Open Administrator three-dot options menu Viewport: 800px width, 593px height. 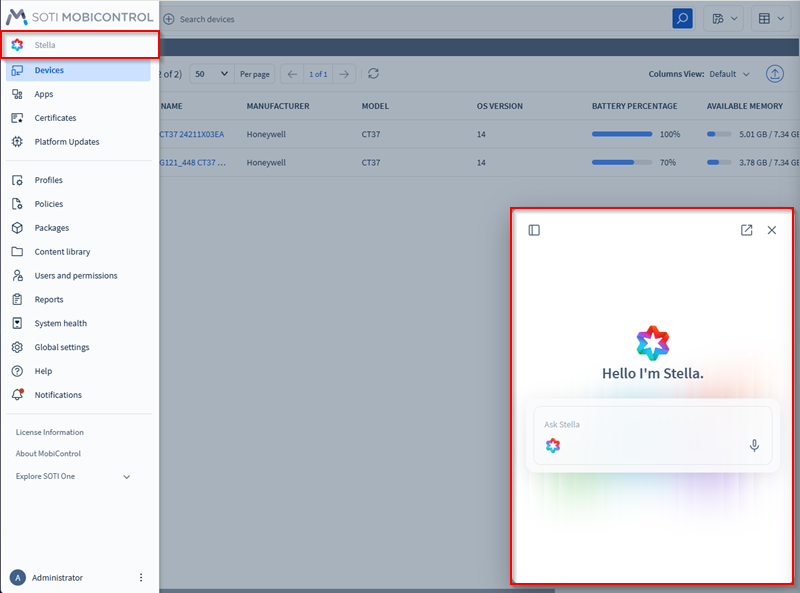tap(141, 577)
